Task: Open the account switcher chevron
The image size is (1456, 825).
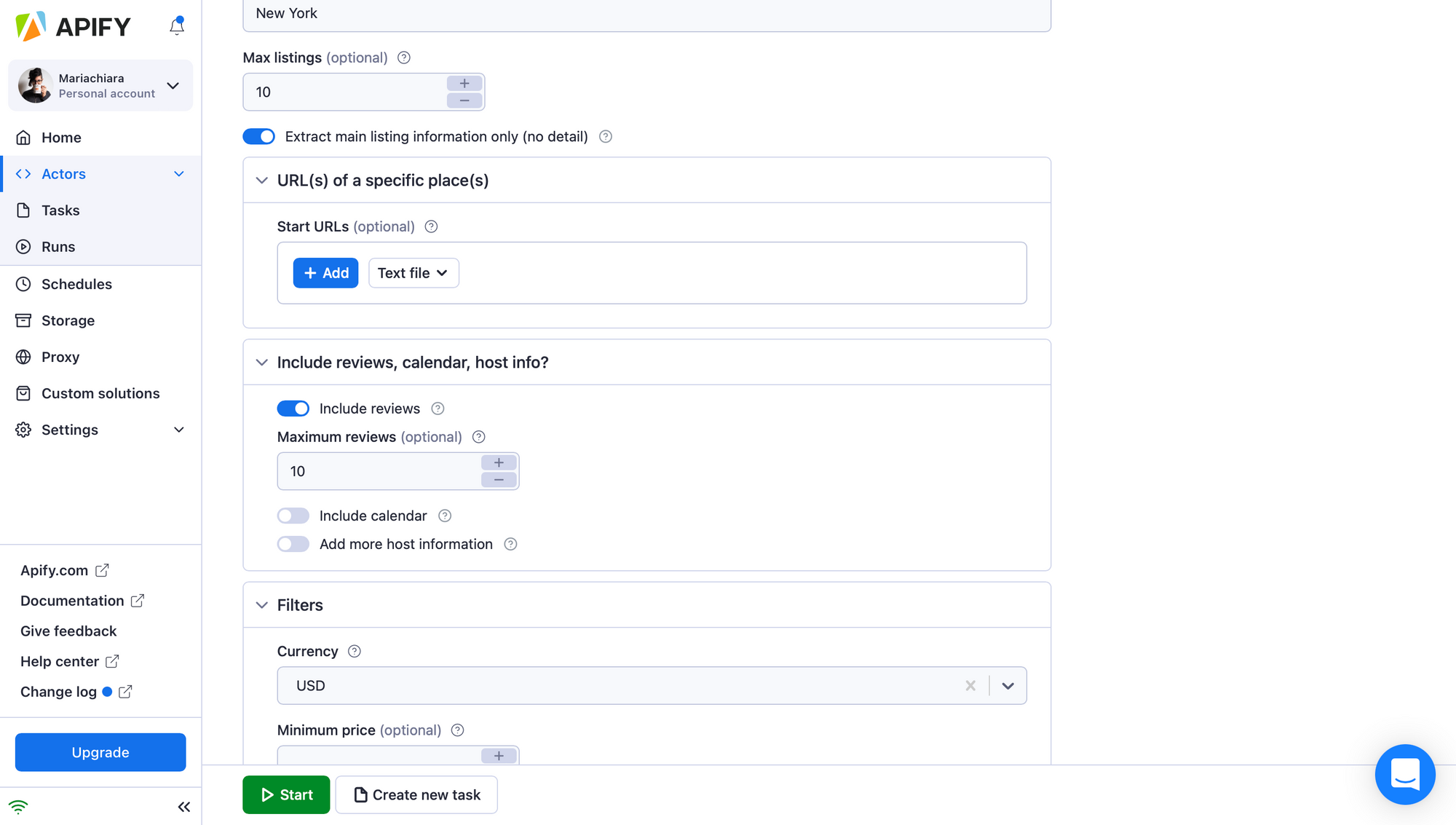Action: (x=173, y=85)
